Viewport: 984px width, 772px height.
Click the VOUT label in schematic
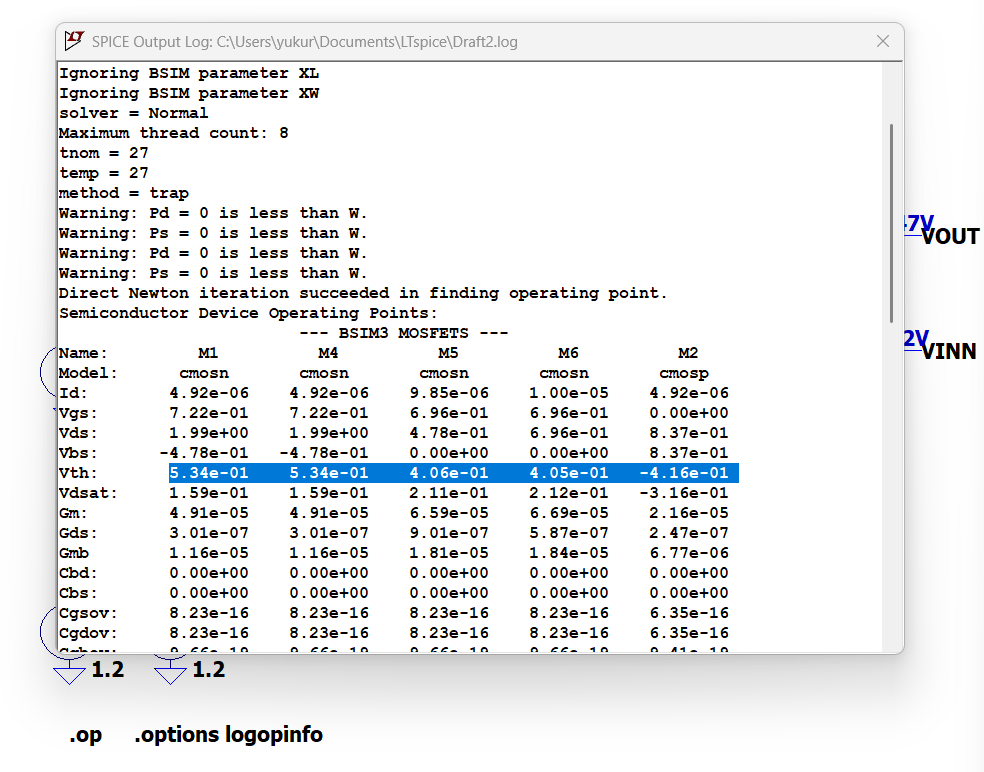950,237
